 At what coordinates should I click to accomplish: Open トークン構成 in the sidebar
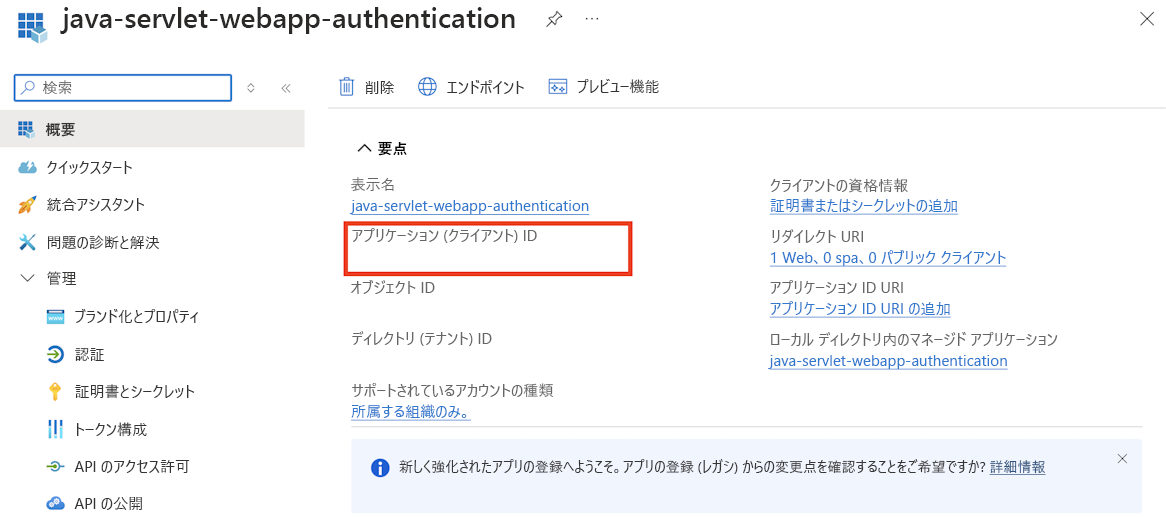110,429
